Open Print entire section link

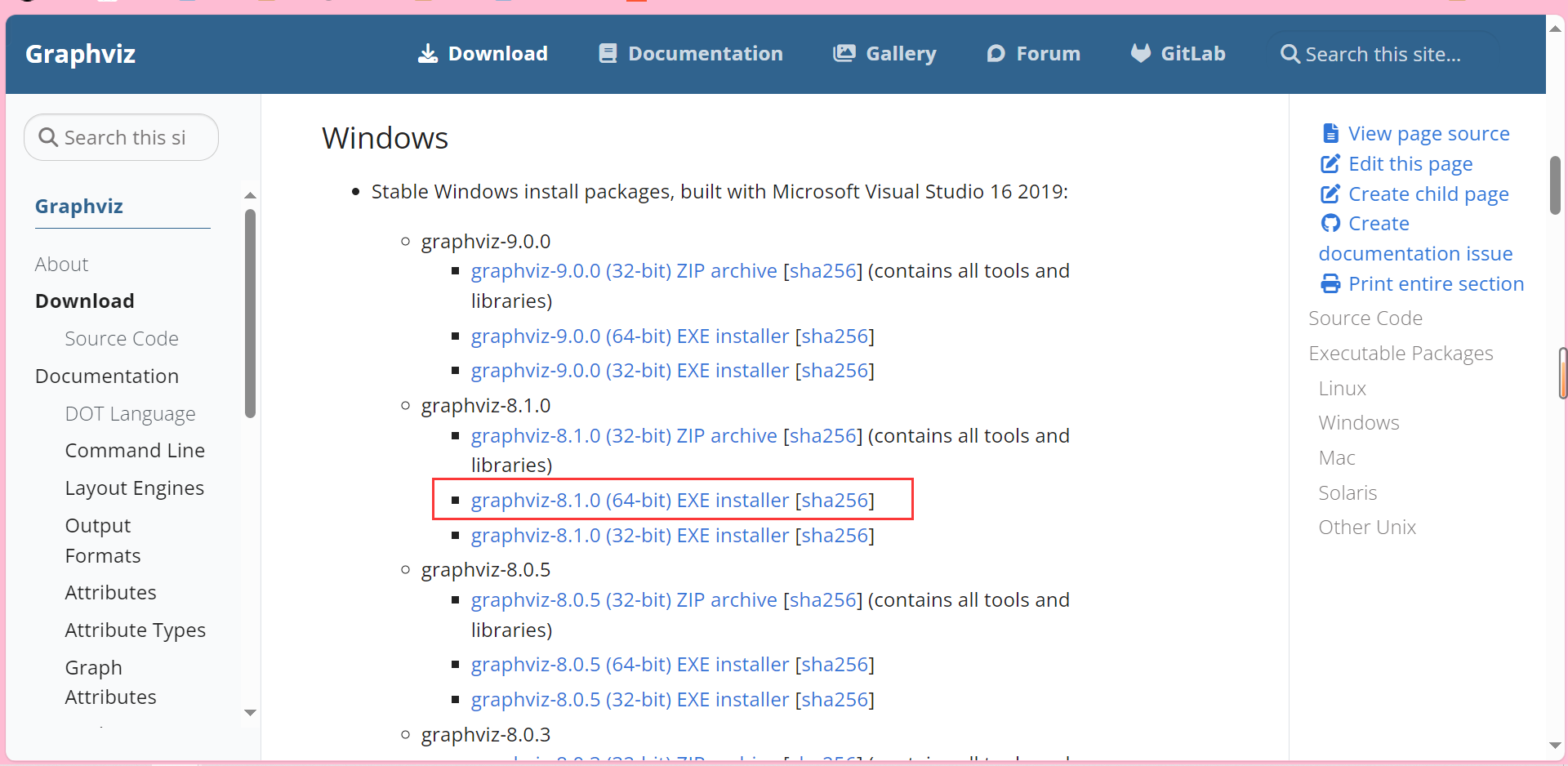point(1437,283)
